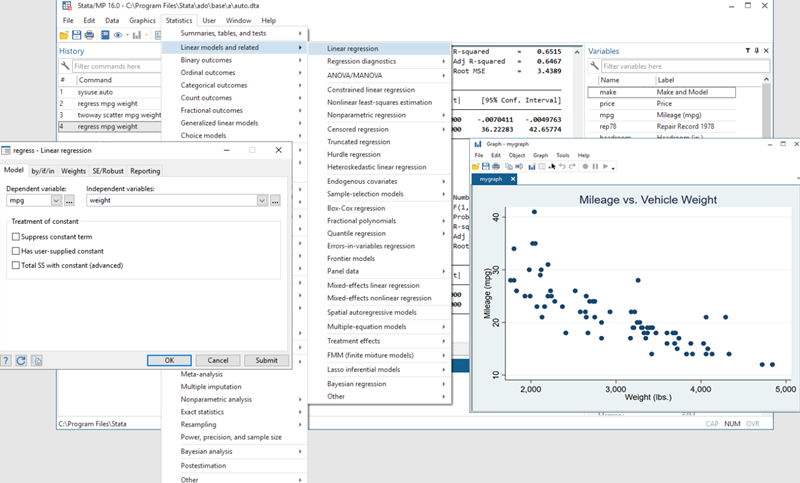
Task: Click the wrench icon in Variables panel
Action: (594, 66)
